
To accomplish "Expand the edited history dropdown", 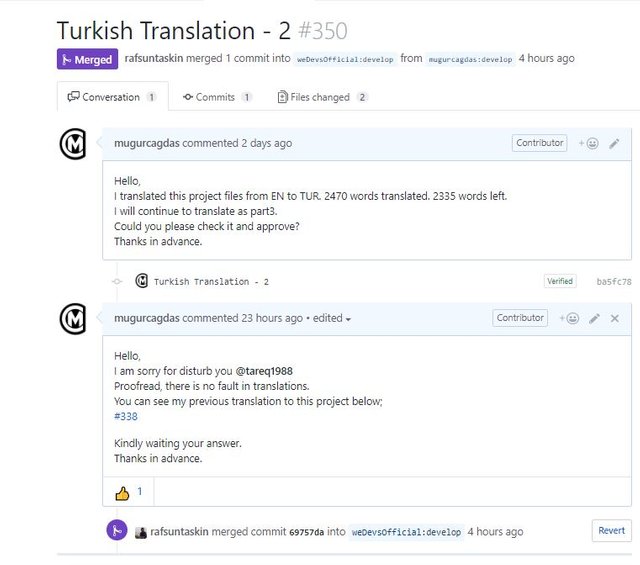I will (x=332, y=319).
